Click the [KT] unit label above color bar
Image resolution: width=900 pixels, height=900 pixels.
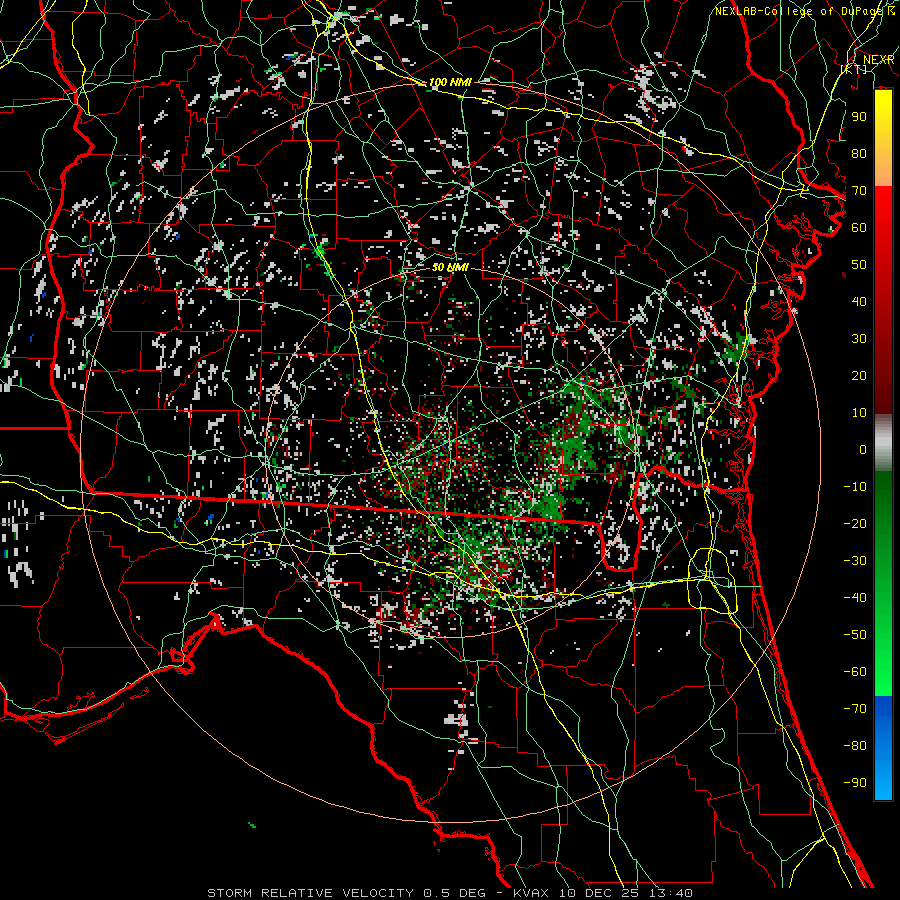pyautogui.click(x=854, y=69)
